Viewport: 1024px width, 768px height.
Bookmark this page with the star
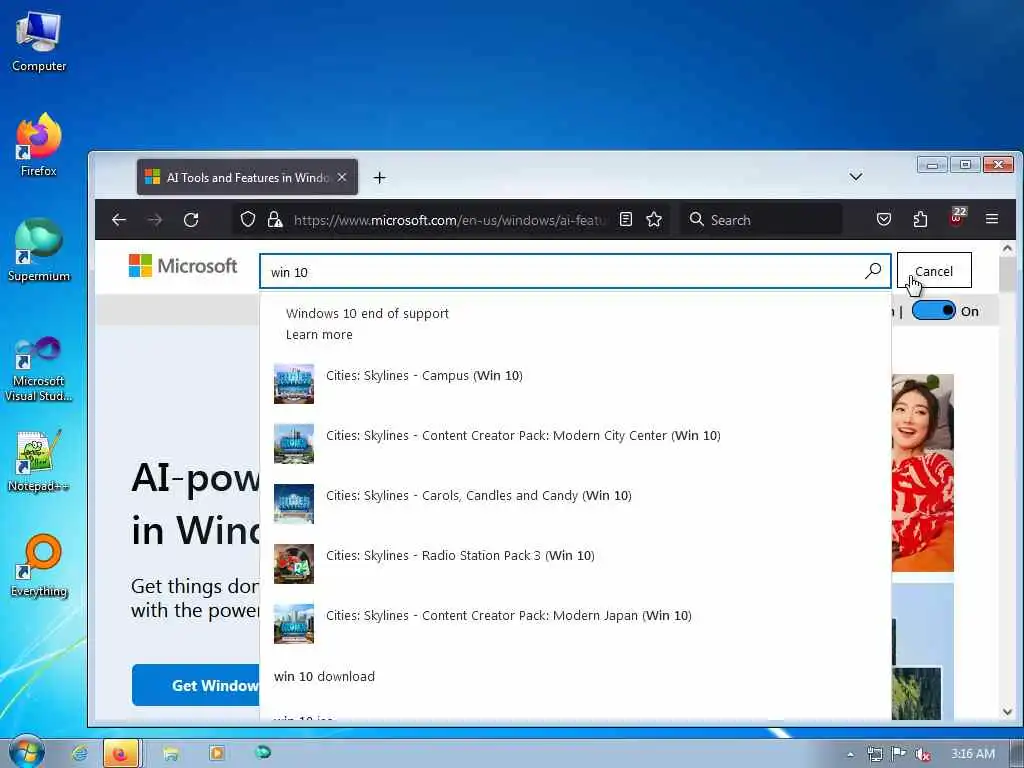coord(654,219)
